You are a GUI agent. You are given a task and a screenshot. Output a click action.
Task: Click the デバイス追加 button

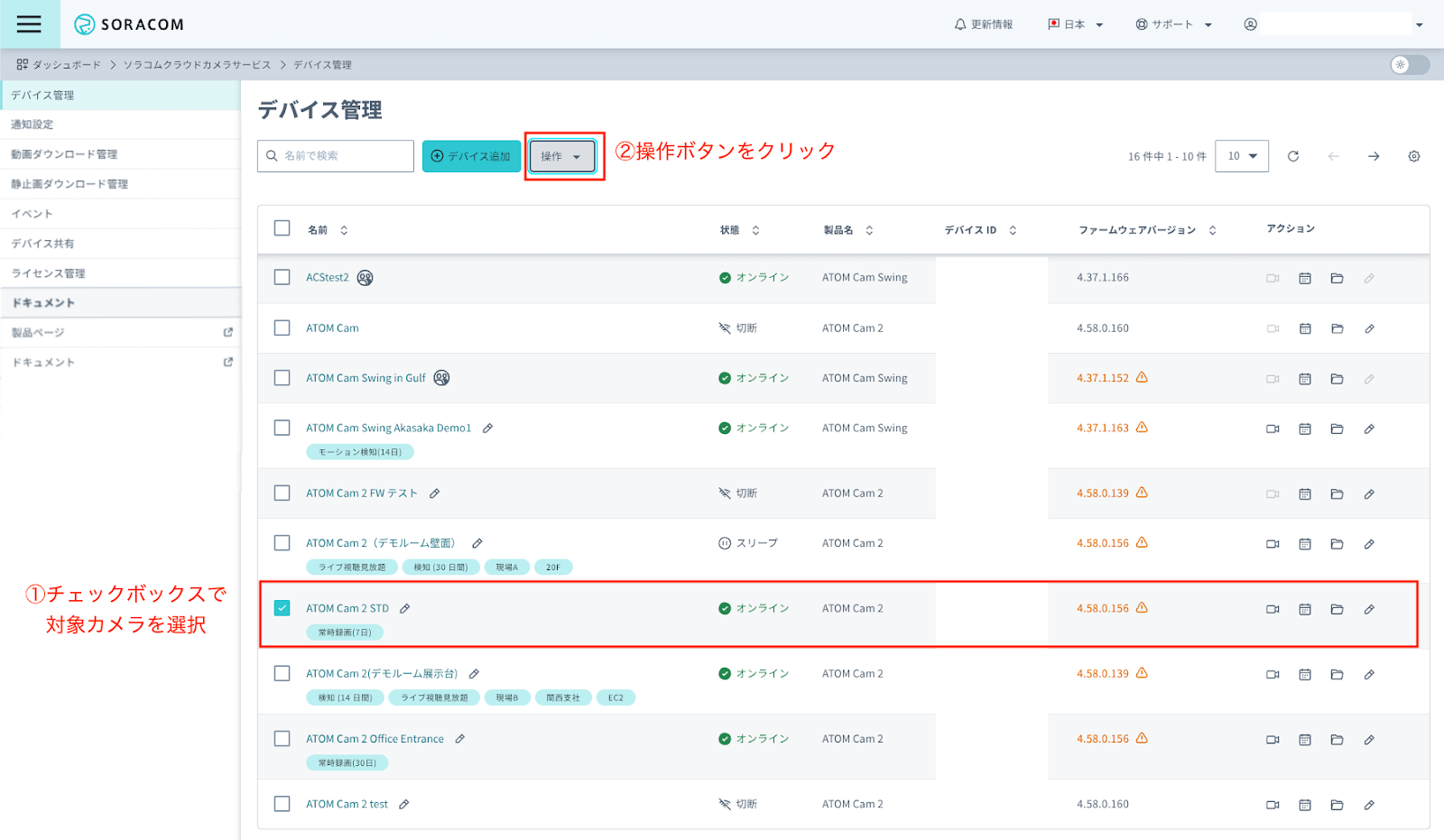click(471, 156)
